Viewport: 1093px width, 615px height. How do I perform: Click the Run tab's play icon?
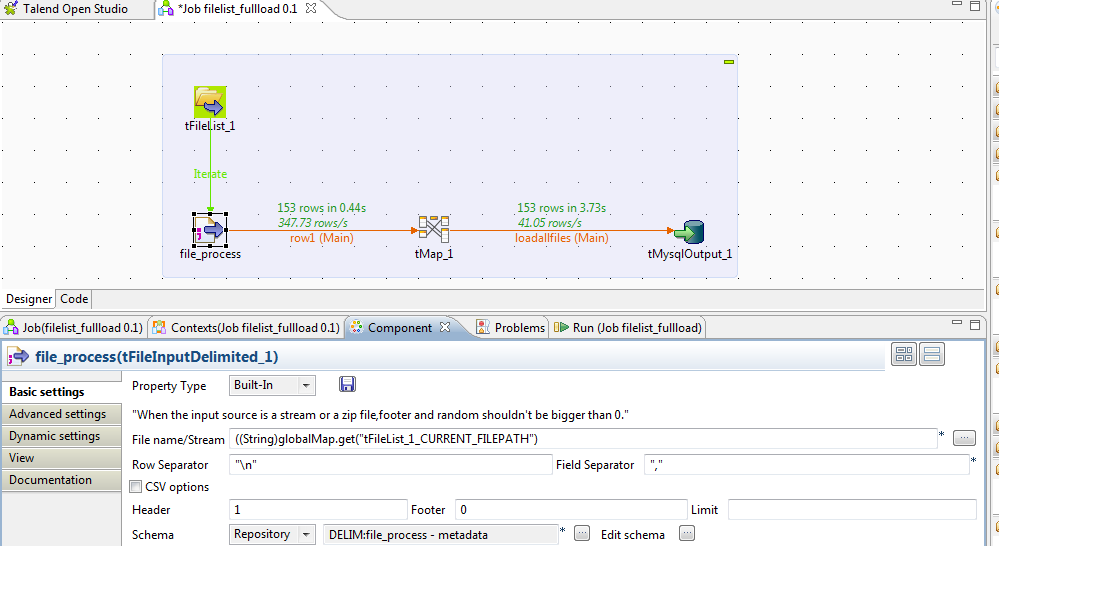point(563,326)
